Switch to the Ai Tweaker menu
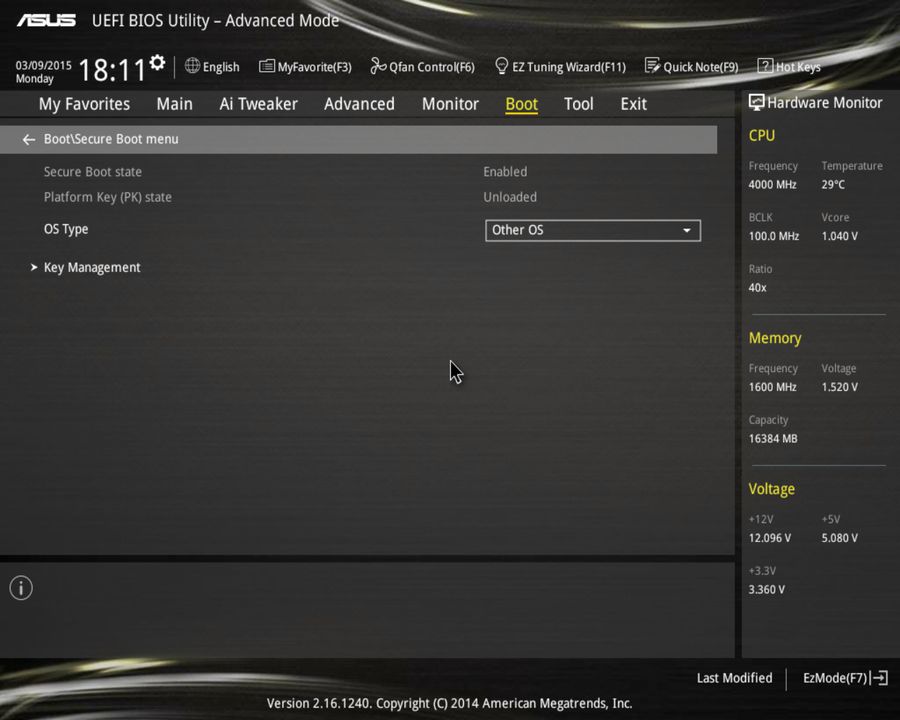Screen dimensions: 900x720 tap(258, 103)
